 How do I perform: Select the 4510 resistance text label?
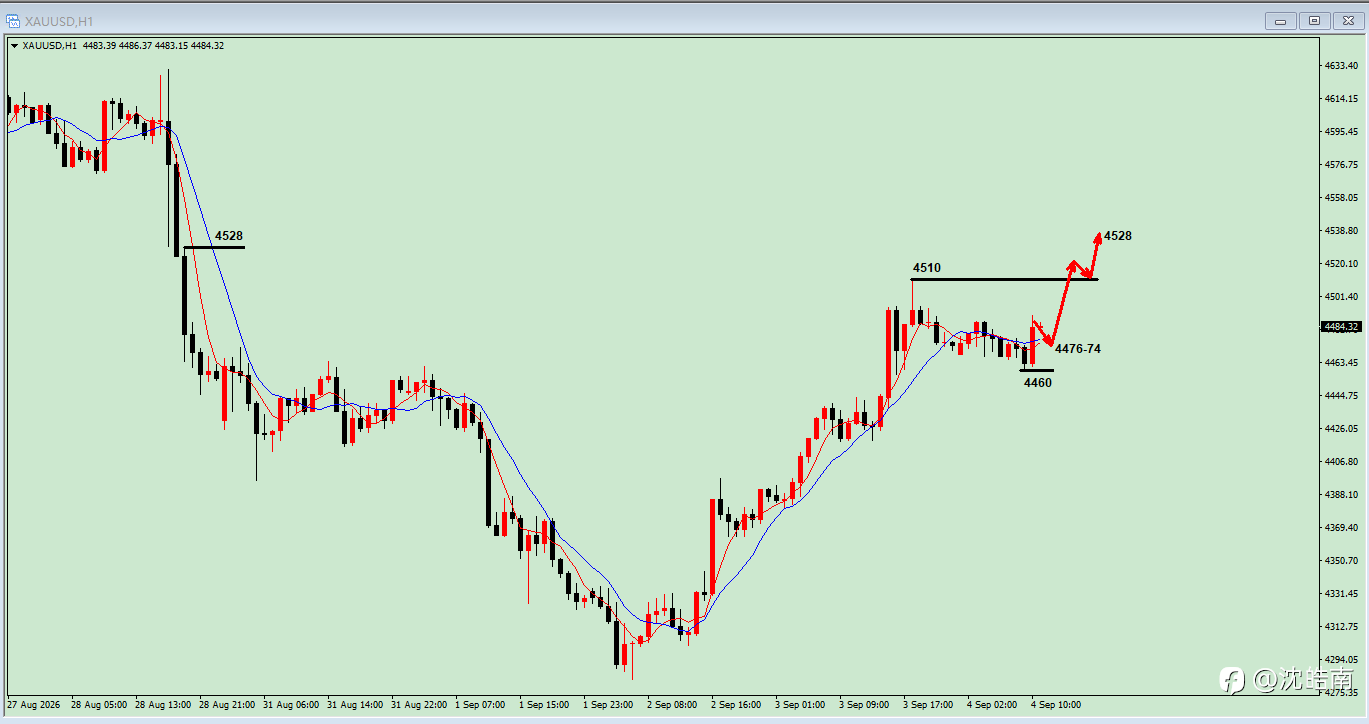[926, 268]
